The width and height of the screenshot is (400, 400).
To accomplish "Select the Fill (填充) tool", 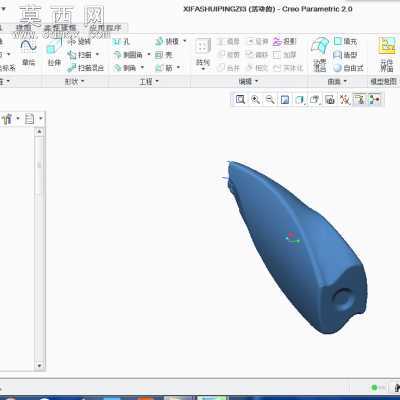I will 346,41.
